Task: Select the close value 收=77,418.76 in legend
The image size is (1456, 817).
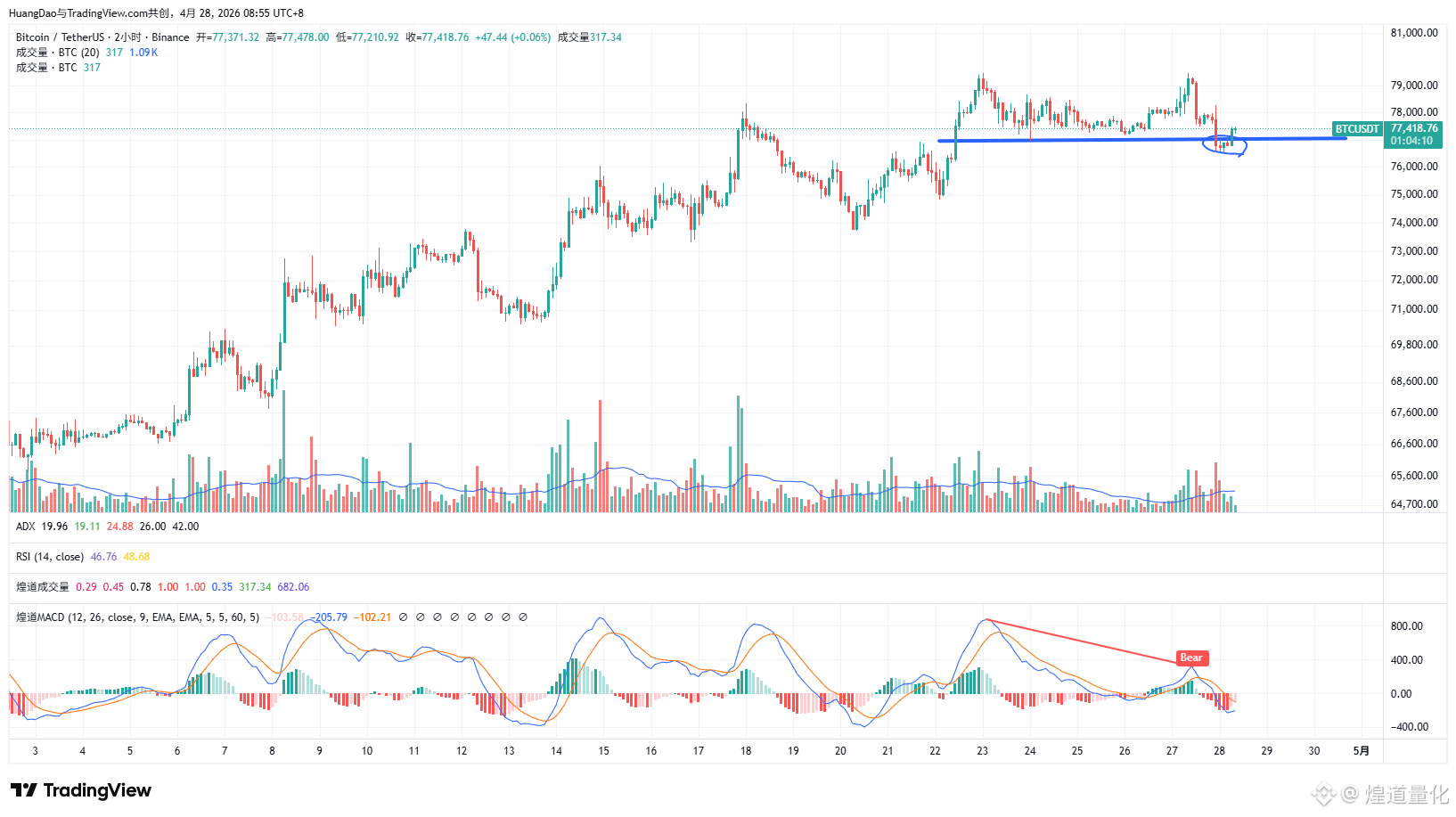Action: coord(437,37)
